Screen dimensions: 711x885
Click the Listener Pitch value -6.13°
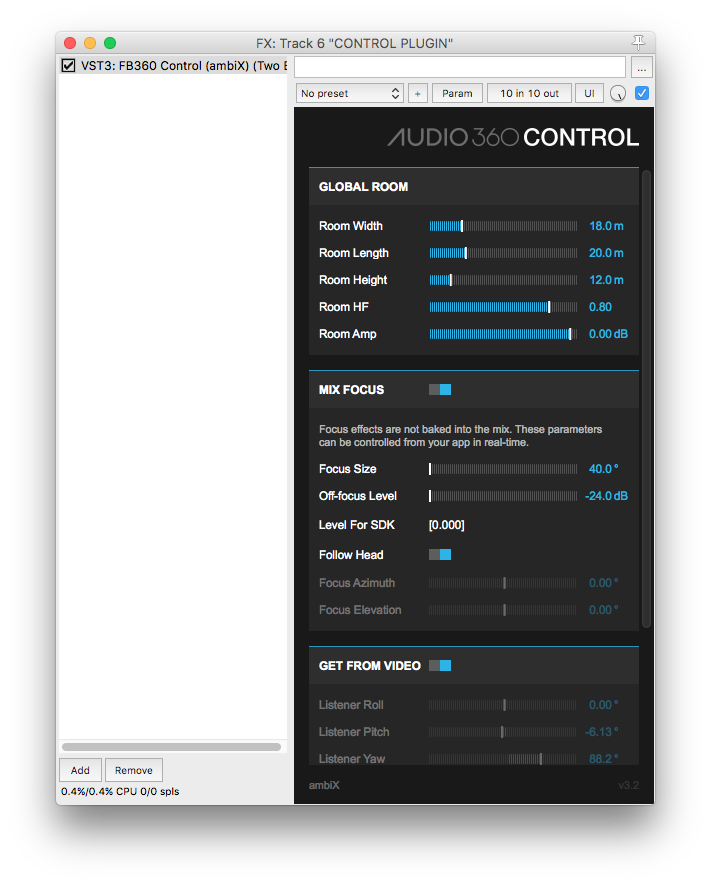pyautogui.click(x=602, y=732)
